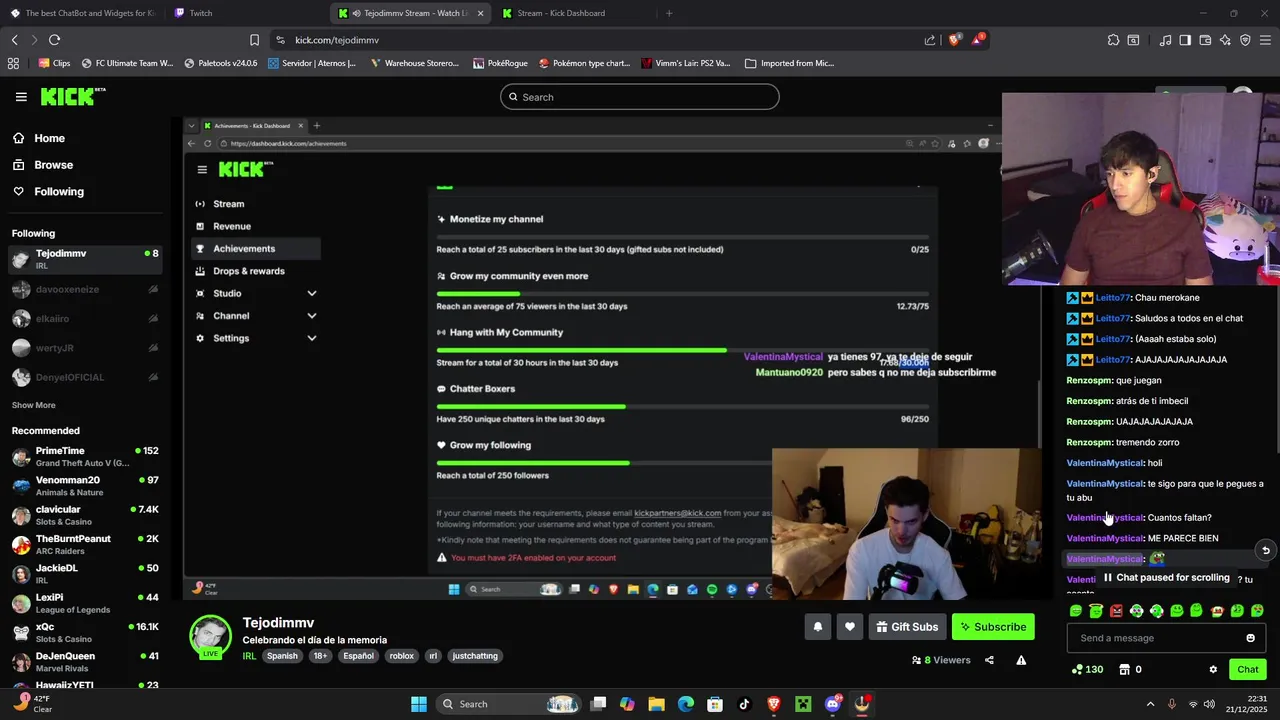This screenshot has width=1280, height=720.
Task: Open Brave Rewards triangle icon
Action: click(977, 40)
